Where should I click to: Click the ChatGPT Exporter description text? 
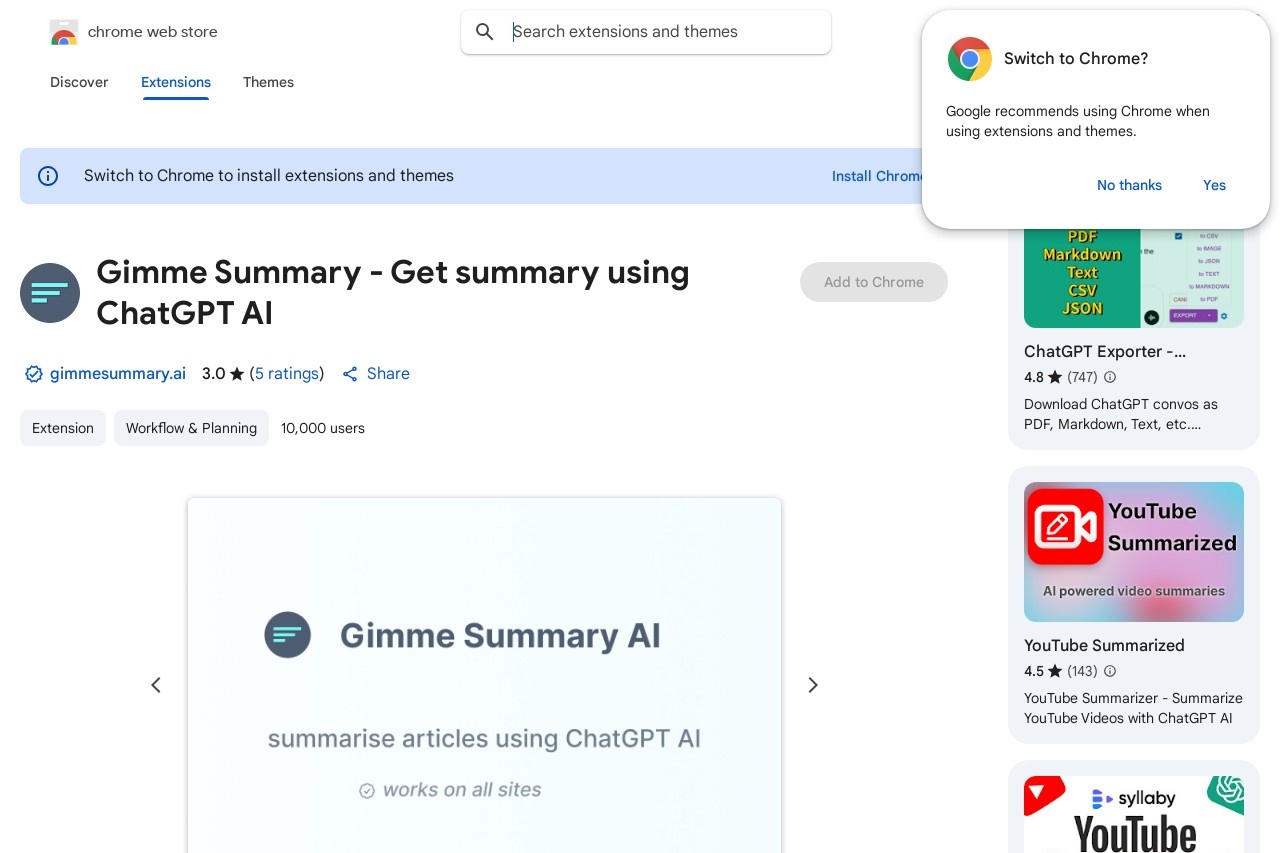tap(1121, 414)
